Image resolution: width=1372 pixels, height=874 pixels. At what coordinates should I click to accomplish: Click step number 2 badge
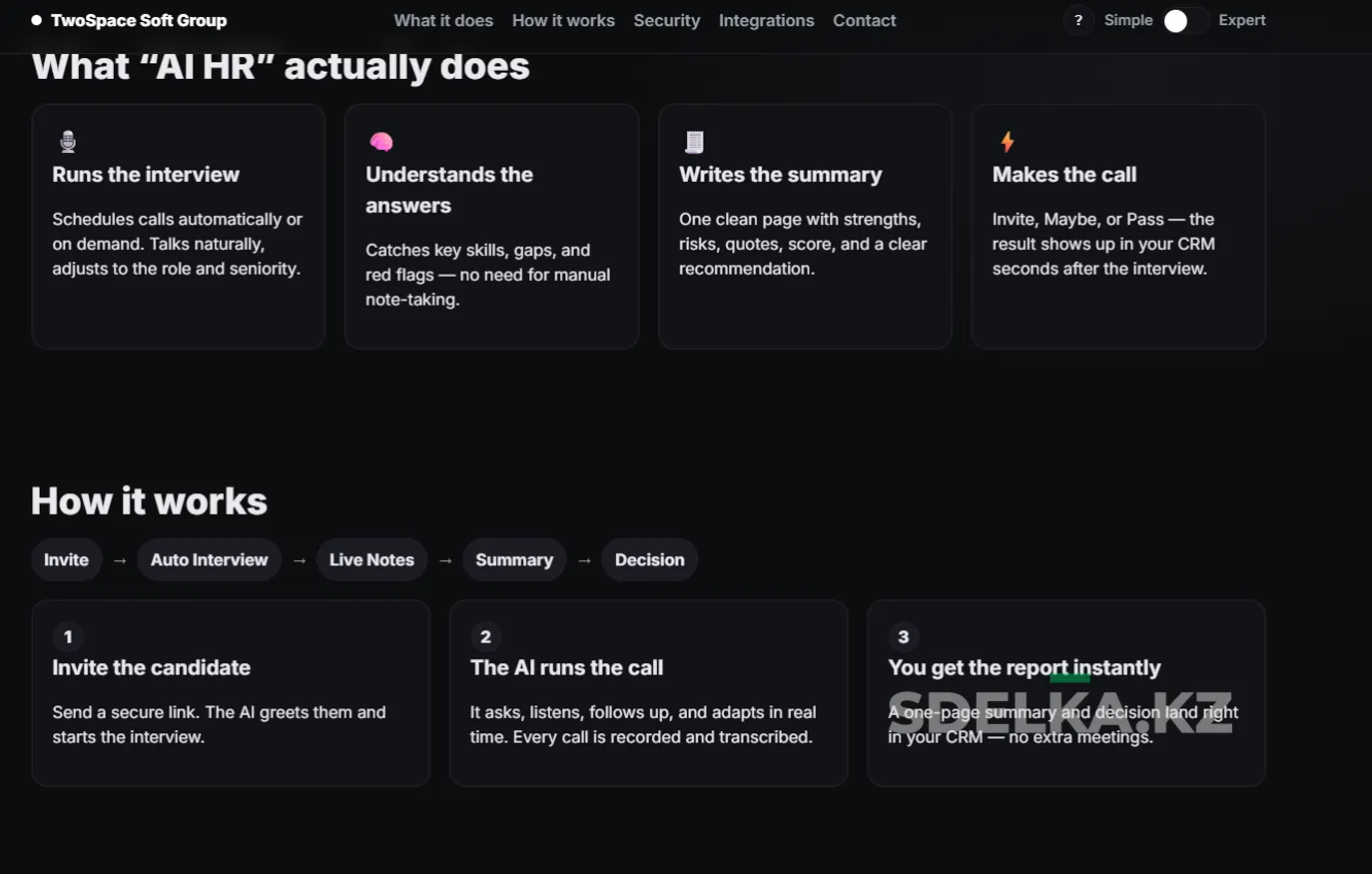point(485,636)
